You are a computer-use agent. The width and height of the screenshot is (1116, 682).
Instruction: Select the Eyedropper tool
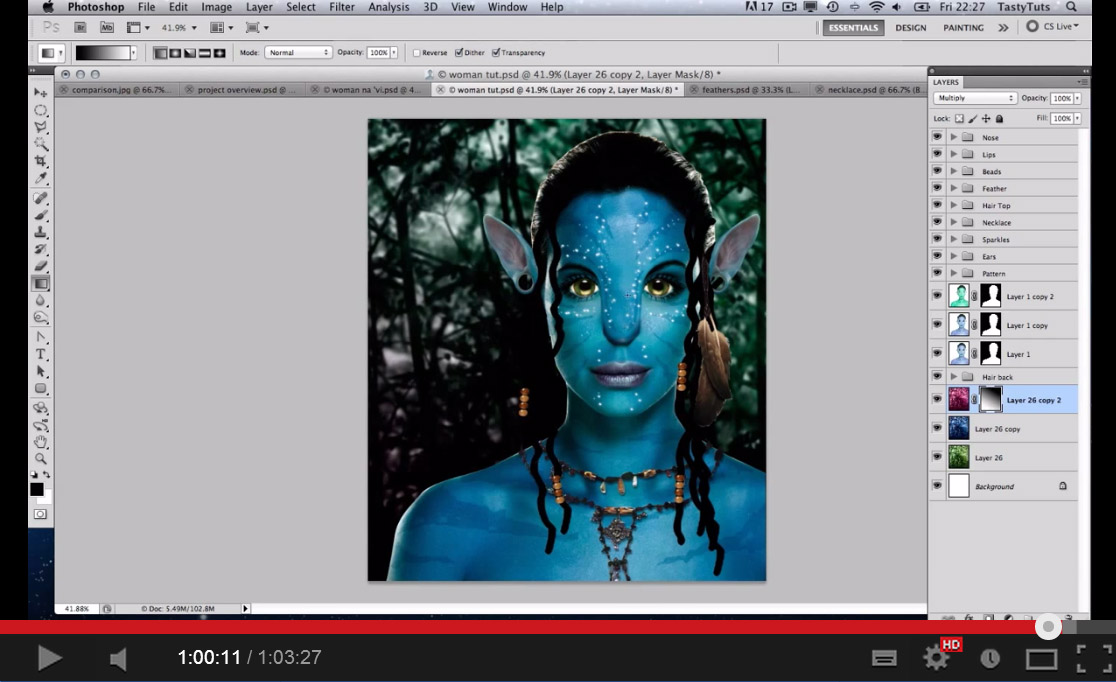[41, 178]
